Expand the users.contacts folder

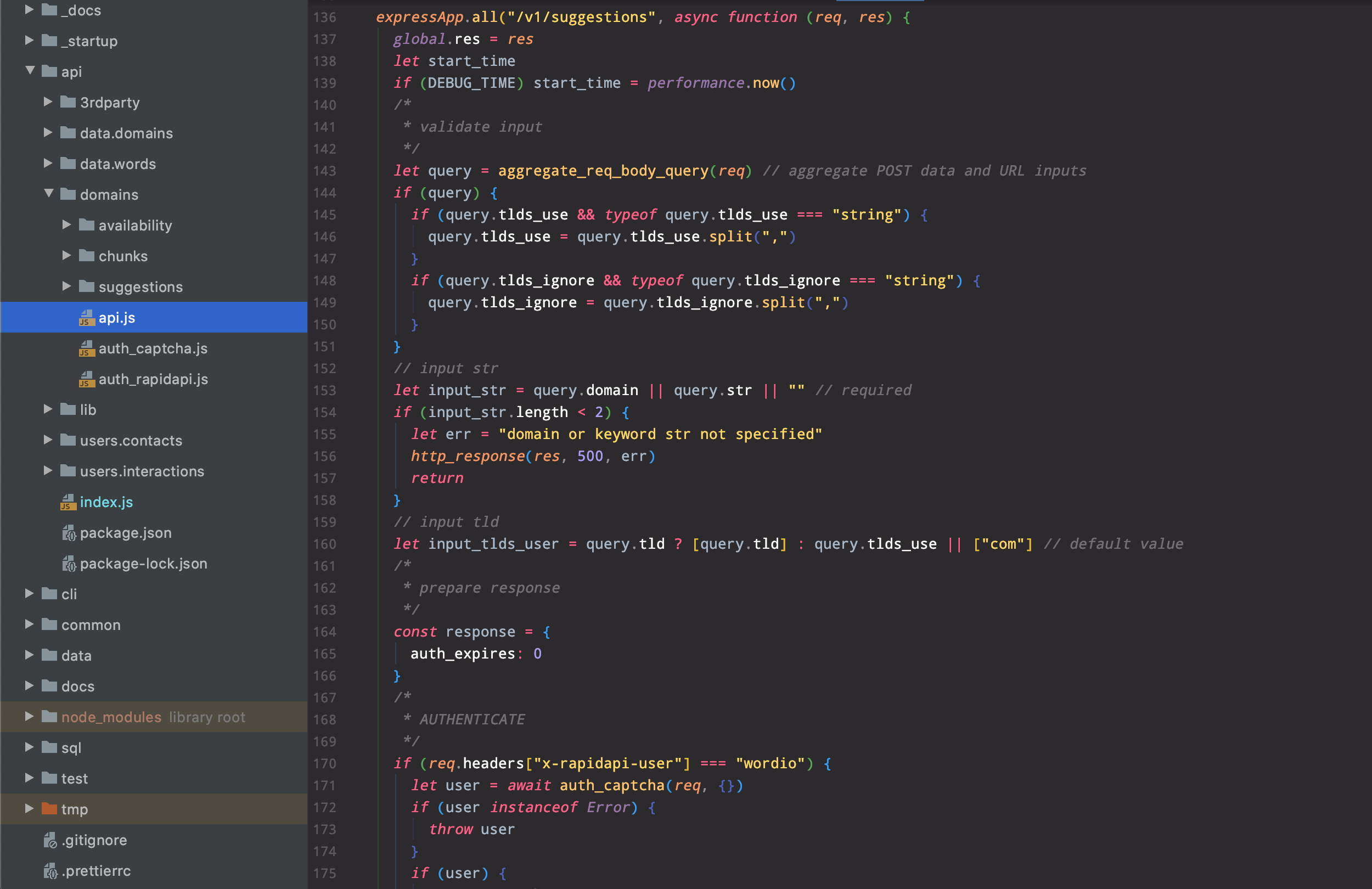coord(48,440)
